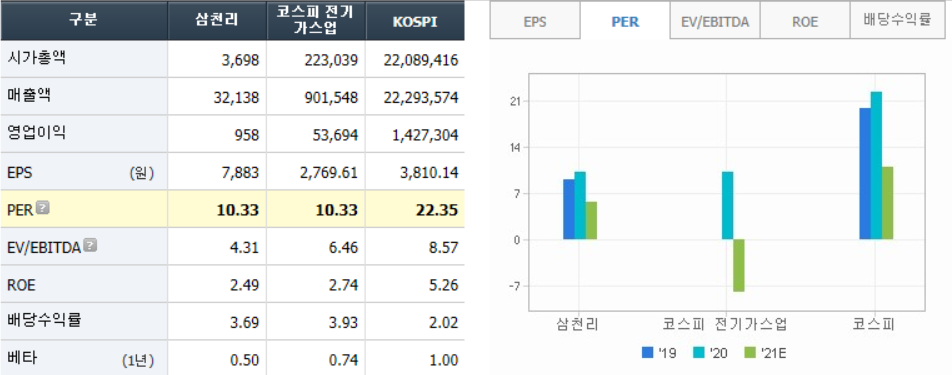Click the 구분 column header
Screen dimensions: 952x375
pyautogui.click(x=83, y=21)
